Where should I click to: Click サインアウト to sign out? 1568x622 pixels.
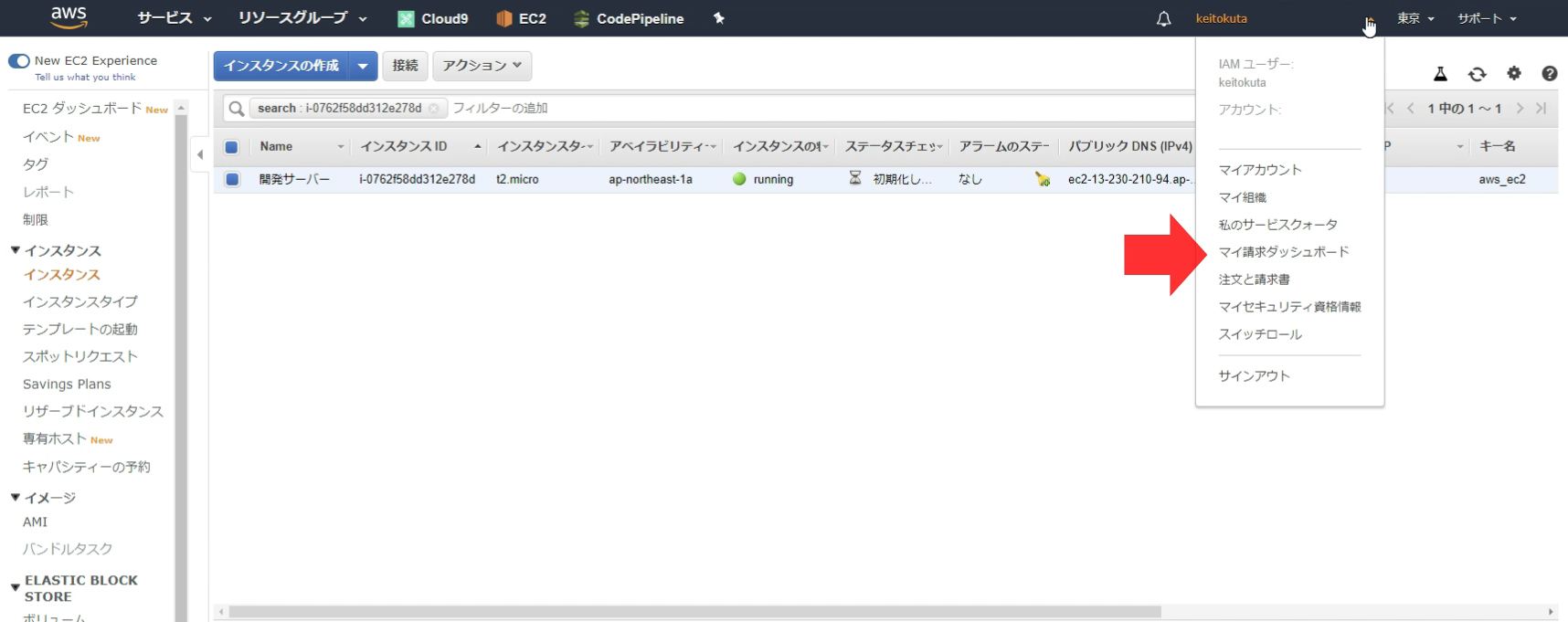tap(1254, 375)
